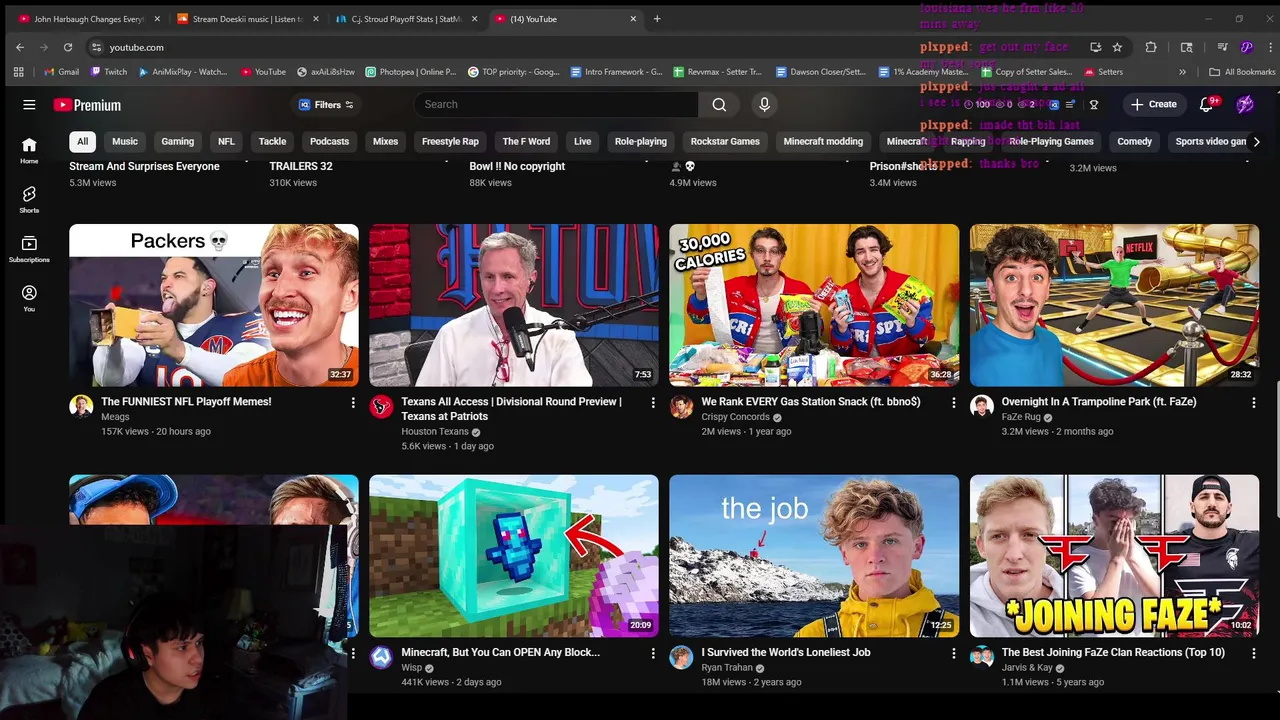This screenshot has height=720, width=1280.
Task: Open the Photopea bookmark
Action: pyautogui.click(x=411, y=72)
